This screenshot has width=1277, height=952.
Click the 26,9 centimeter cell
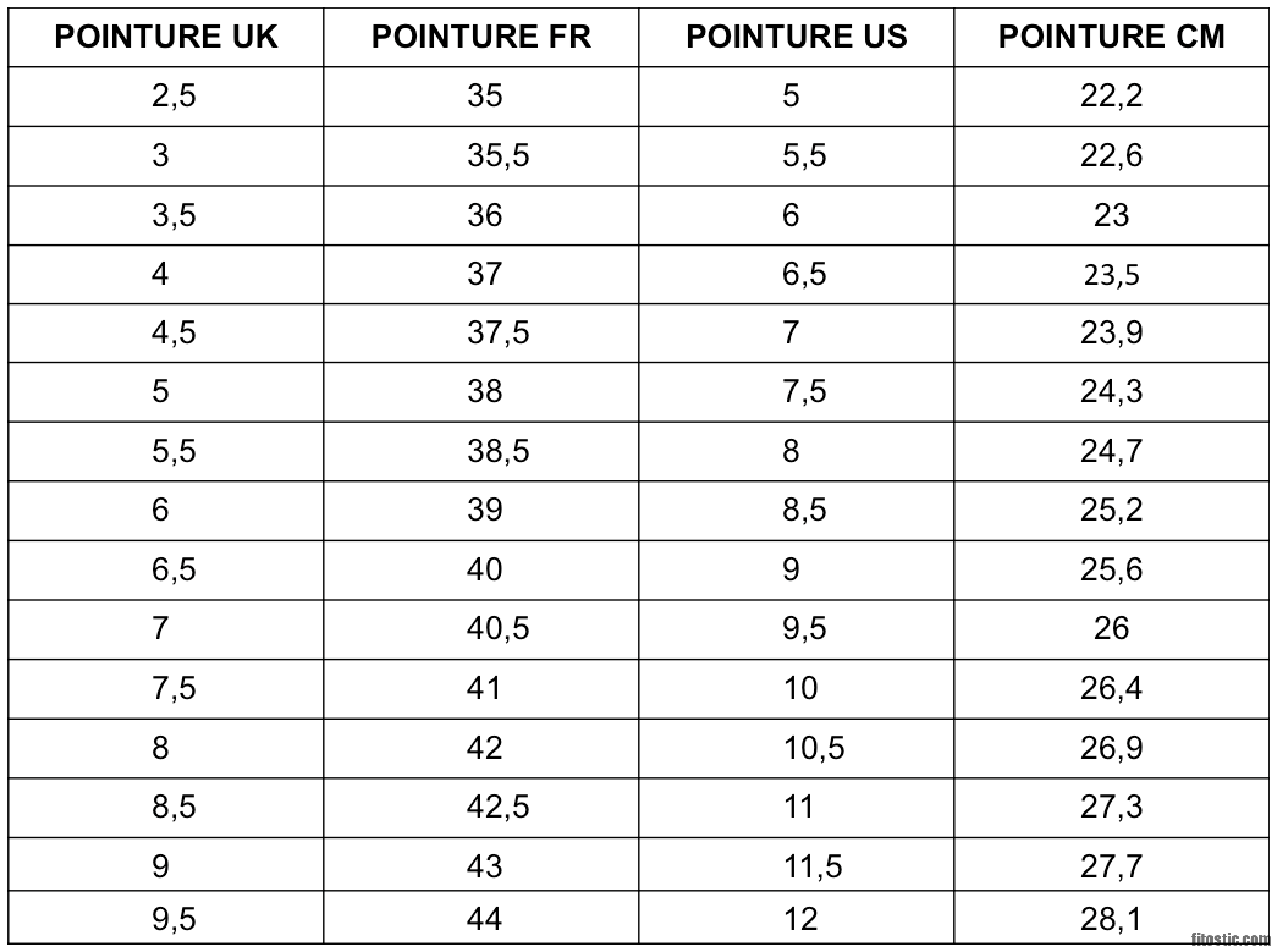(x=1111, y=748)
